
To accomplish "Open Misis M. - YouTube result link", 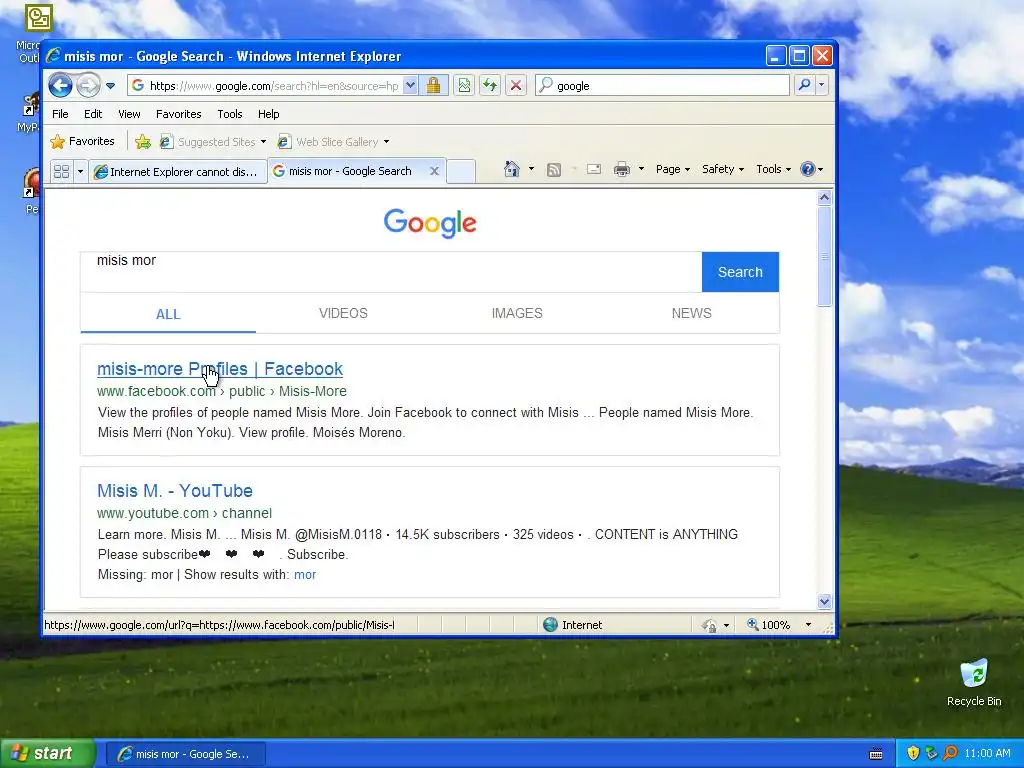I will click(175, 490).
